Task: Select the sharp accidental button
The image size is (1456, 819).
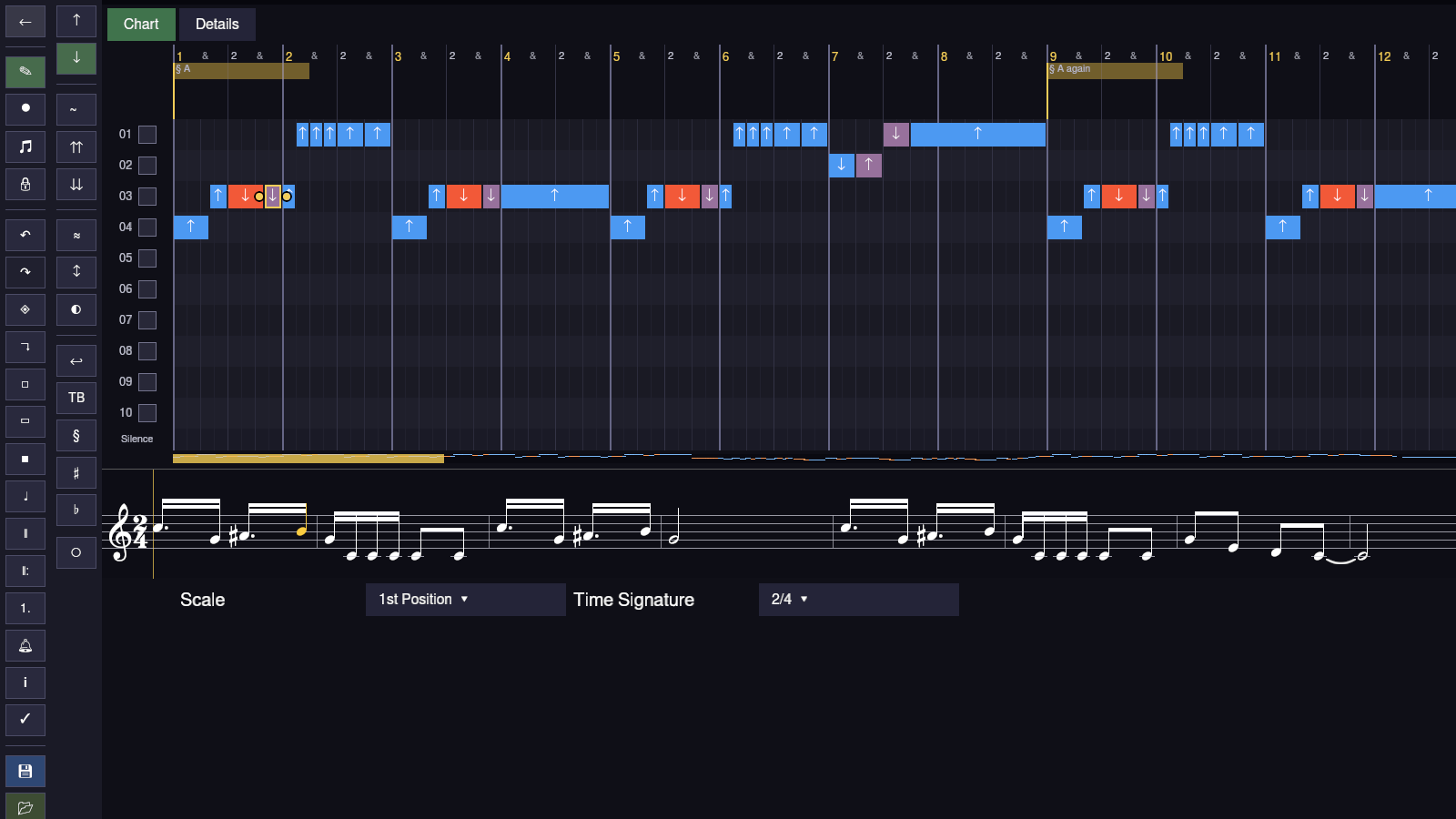Action: 76,473
